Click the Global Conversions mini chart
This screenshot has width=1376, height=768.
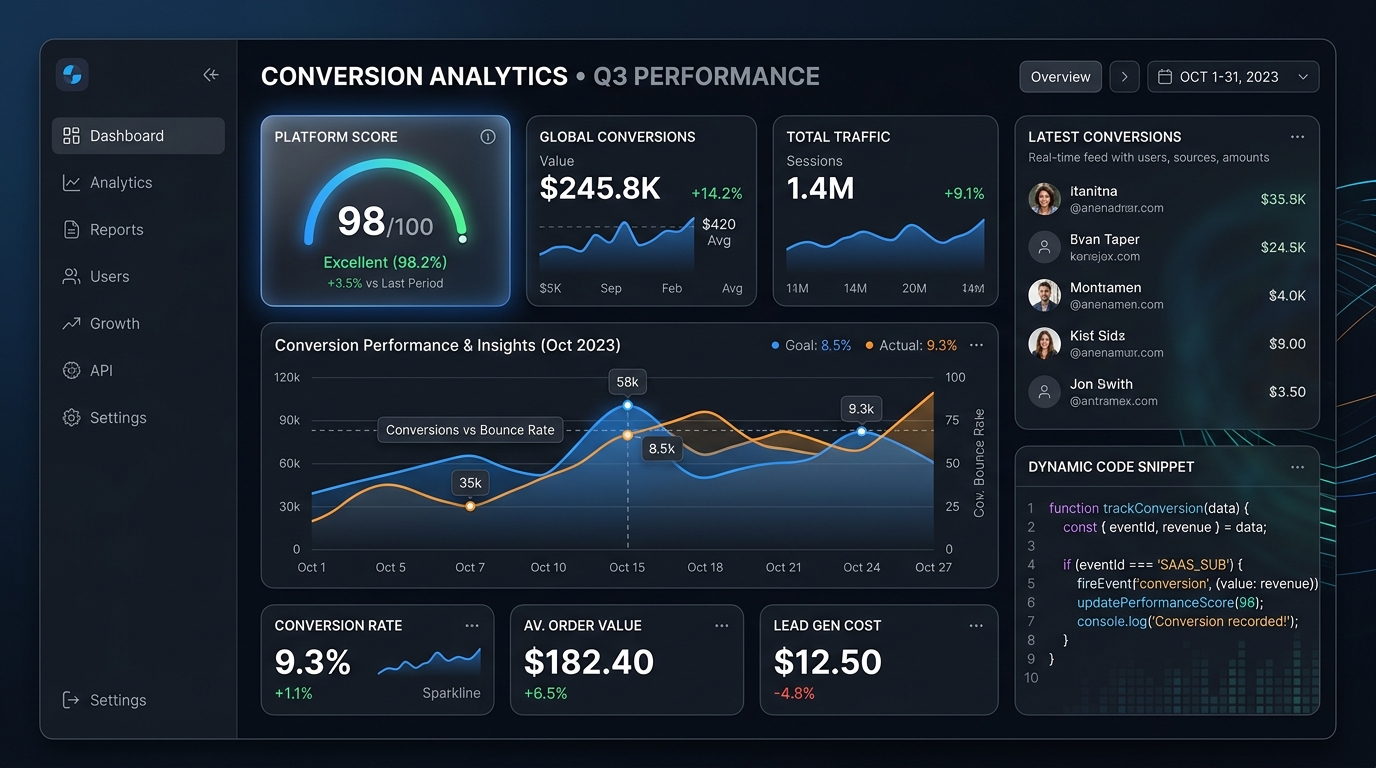pos(617,246)
